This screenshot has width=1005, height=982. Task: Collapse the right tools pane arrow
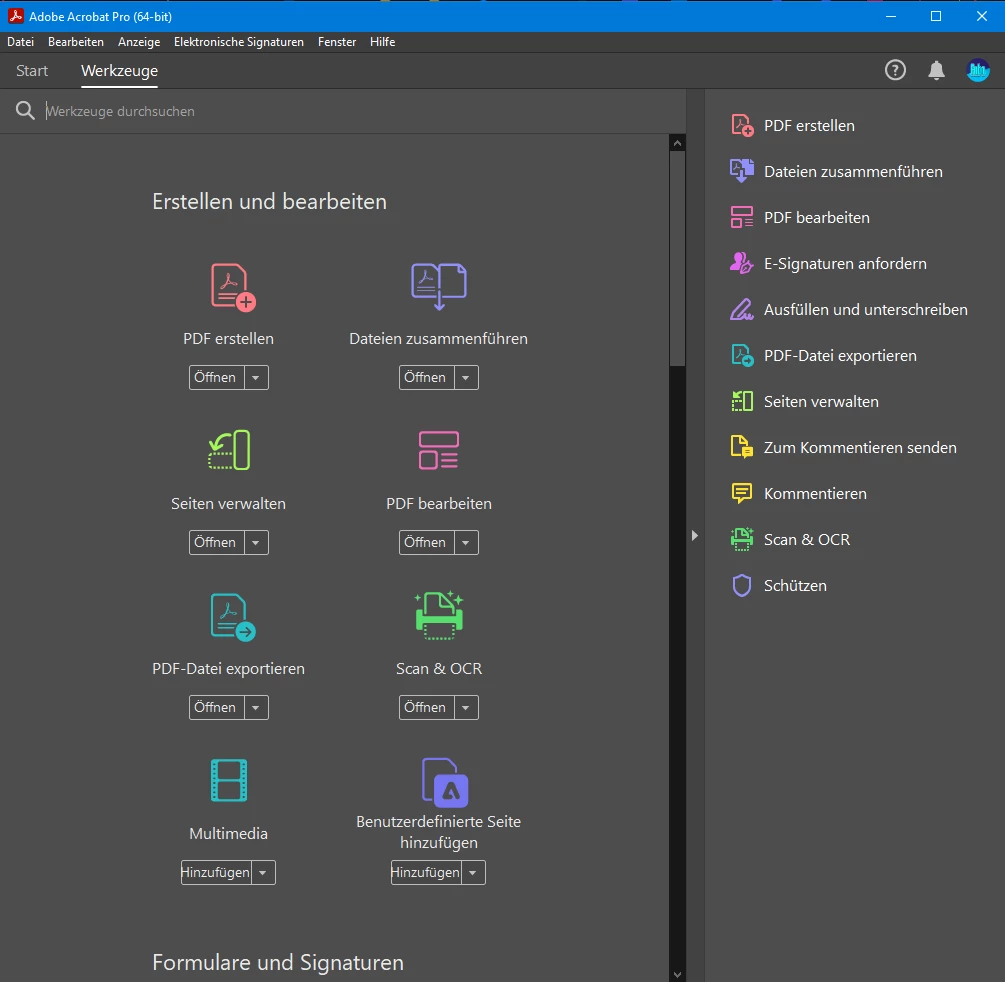695,535
